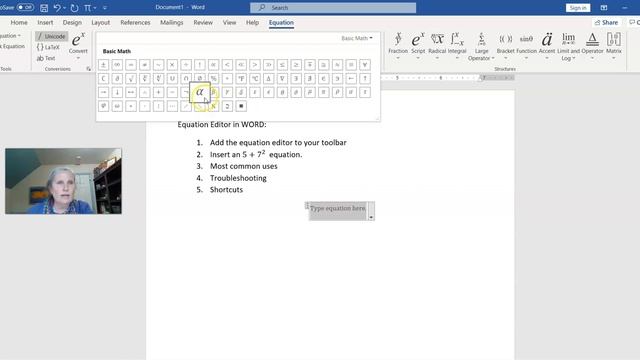Insert the union symbol
Image resolution: width=640 pixels, height=360 pixels.
click(172, 78)
